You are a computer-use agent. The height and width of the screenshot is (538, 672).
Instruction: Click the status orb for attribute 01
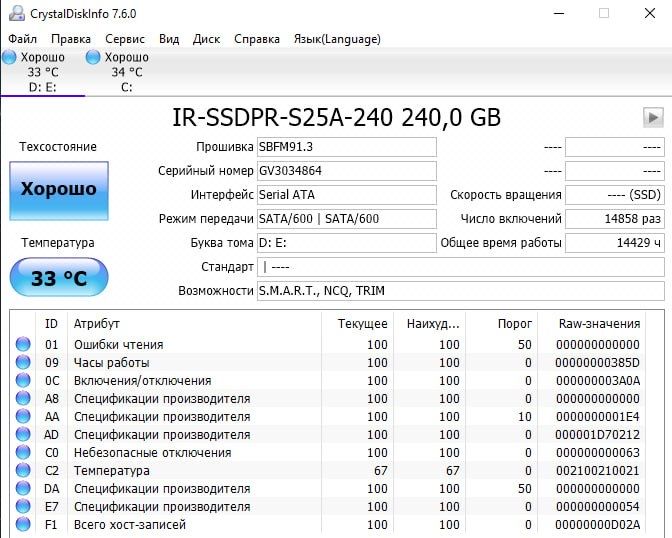coord(23,344)
